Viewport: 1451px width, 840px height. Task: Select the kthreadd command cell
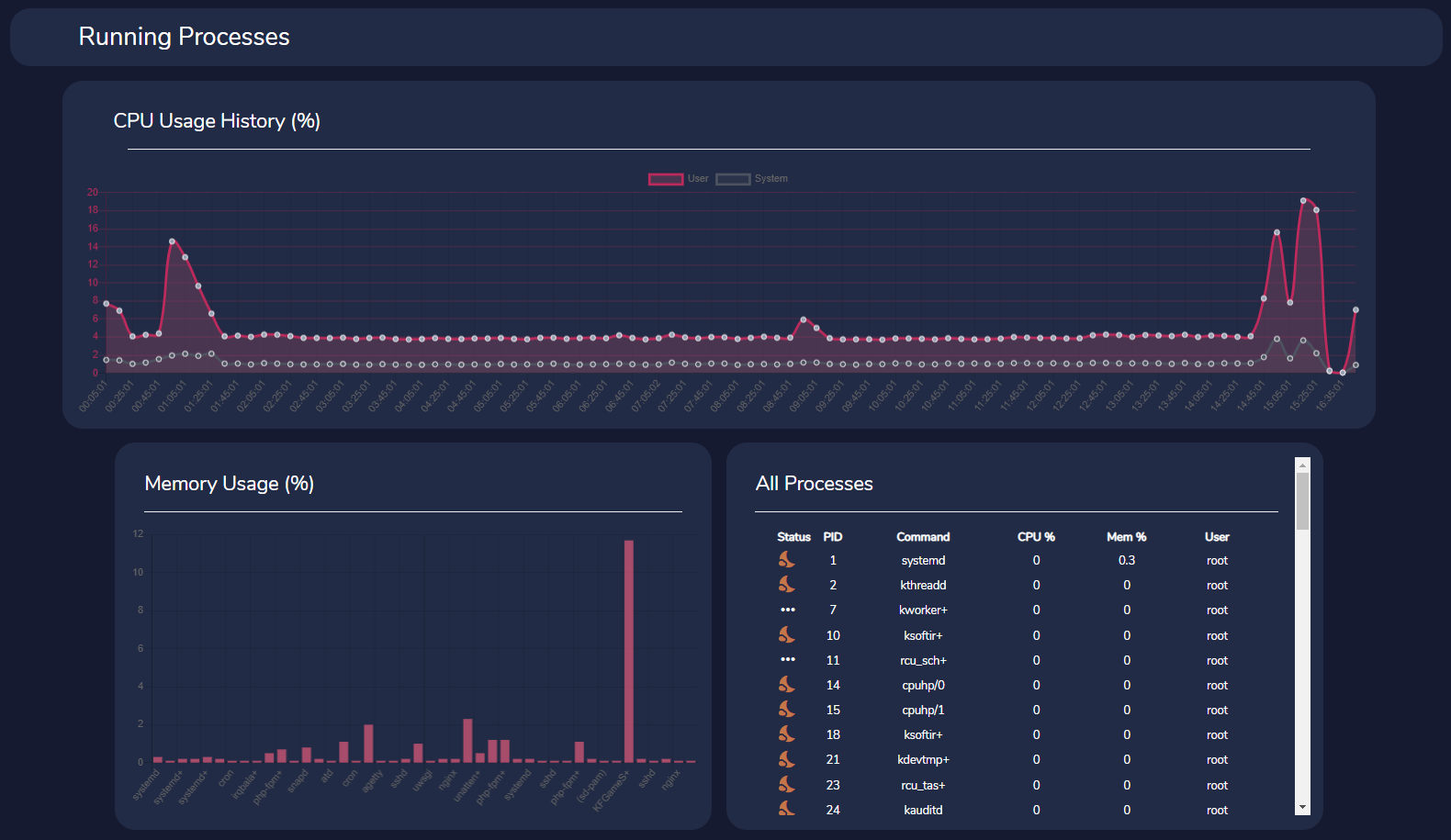coord(923,585)
